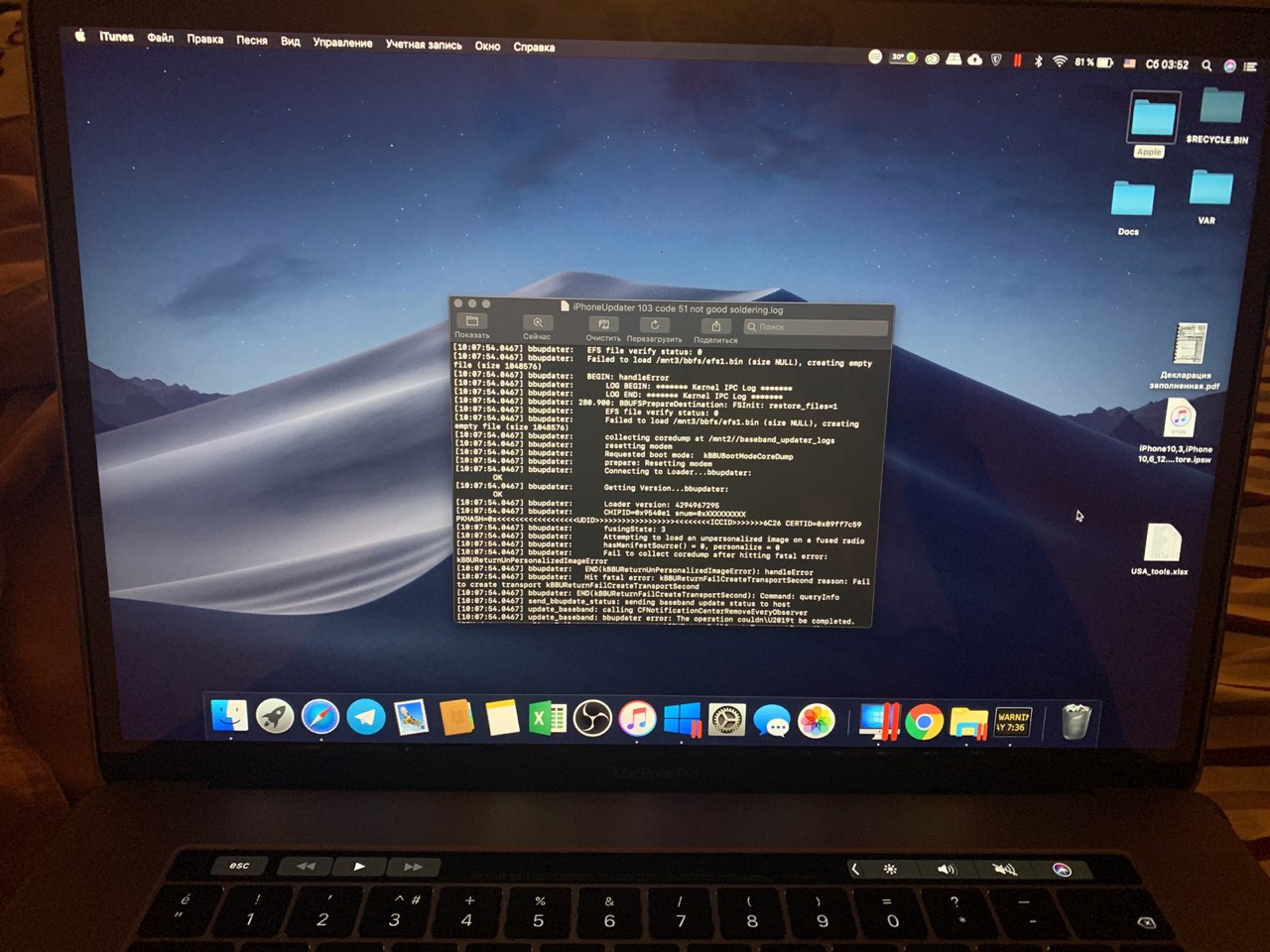Share the log via Поделиться button
1270x952 pixels.
coord(715,326)
